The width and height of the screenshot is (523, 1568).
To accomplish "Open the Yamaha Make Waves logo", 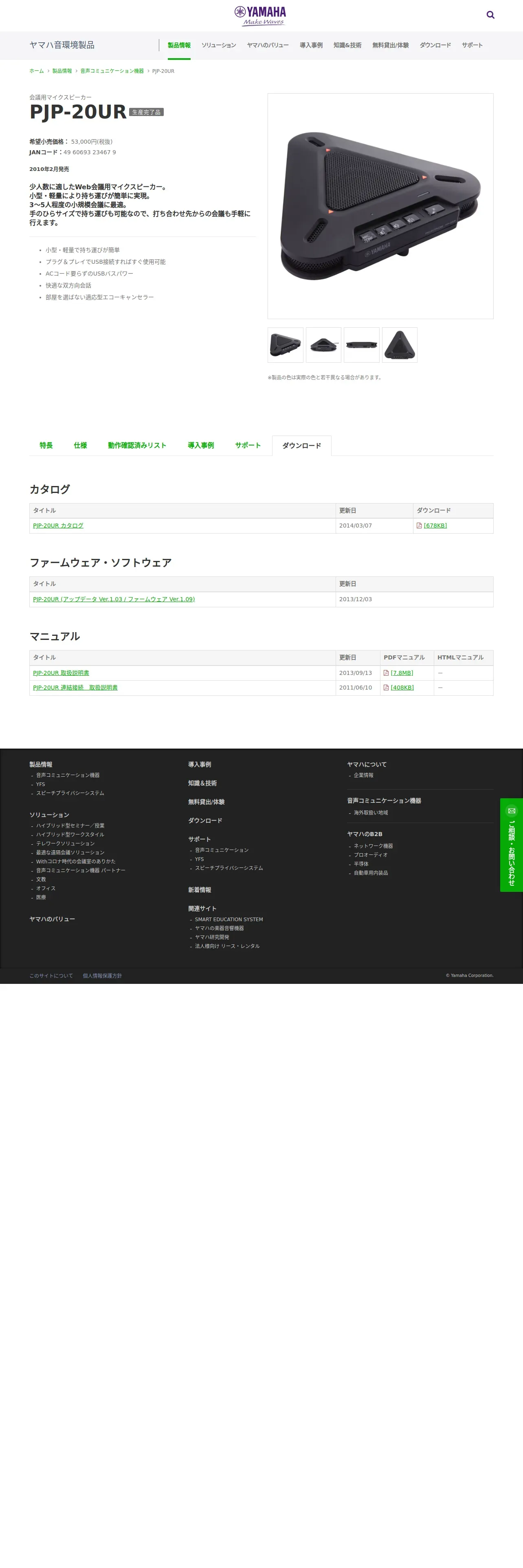I will [261, 16].
